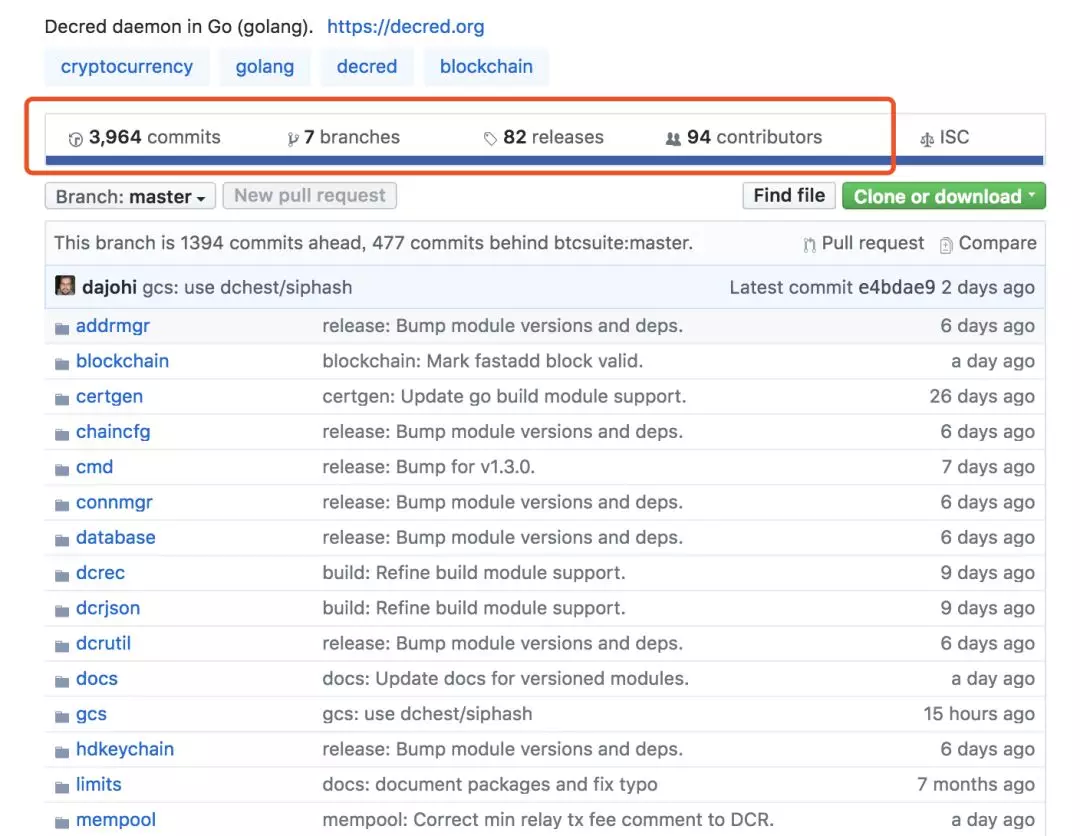Open the dajohi author profile
This screenshot has width=1080, height=836.
click(109, 287)
